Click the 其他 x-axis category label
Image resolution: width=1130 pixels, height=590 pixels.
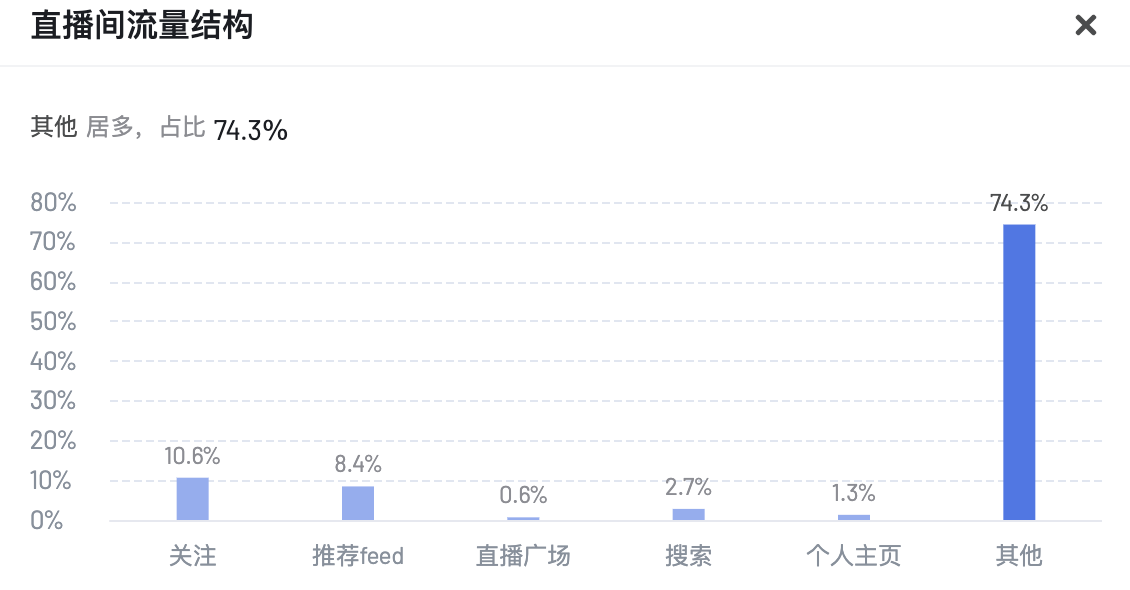tap(1019, 555)
